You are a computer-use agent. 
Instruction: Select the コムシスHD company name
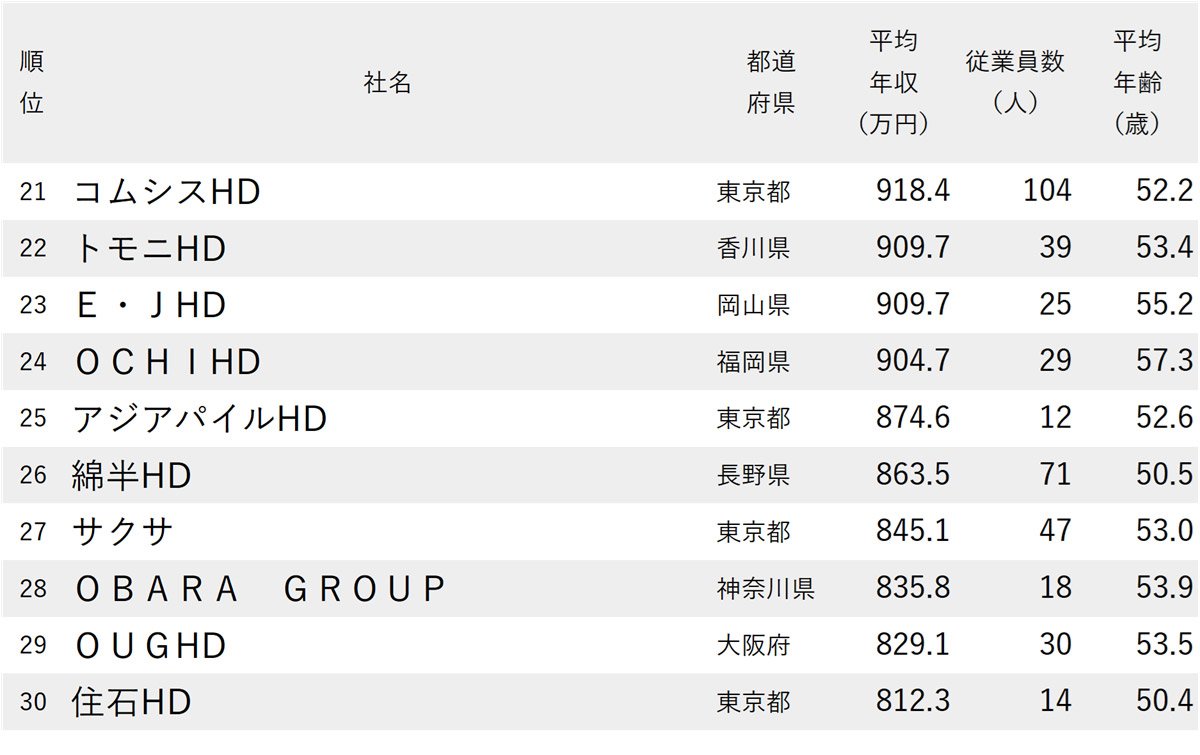click(167, 192)
